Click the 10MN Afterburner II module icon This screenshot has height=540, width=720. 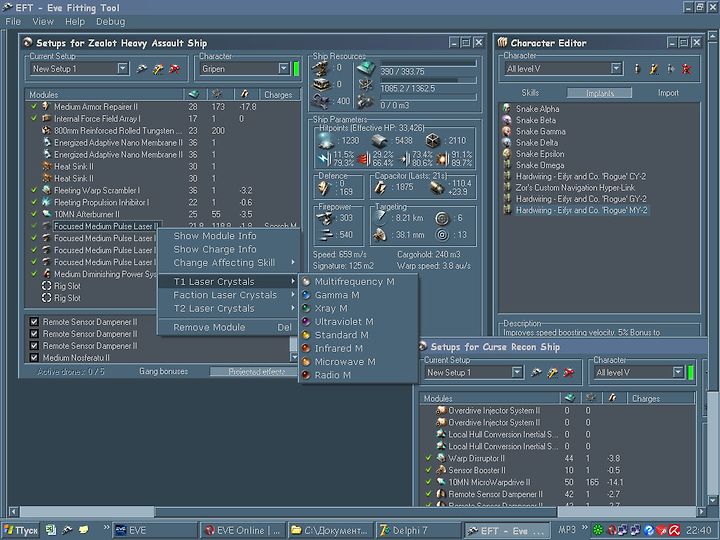(46, 214)
